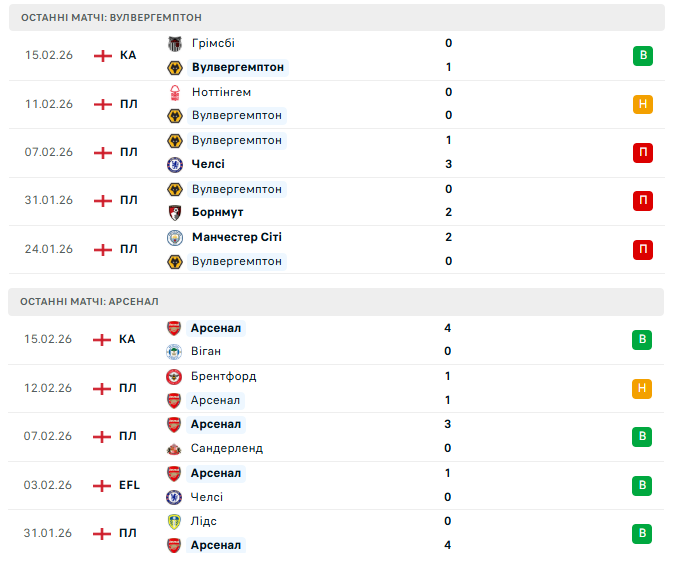Click the Nottingham Forest crest icon
This screenshot has height=562, width=675.
click(175, 92)
